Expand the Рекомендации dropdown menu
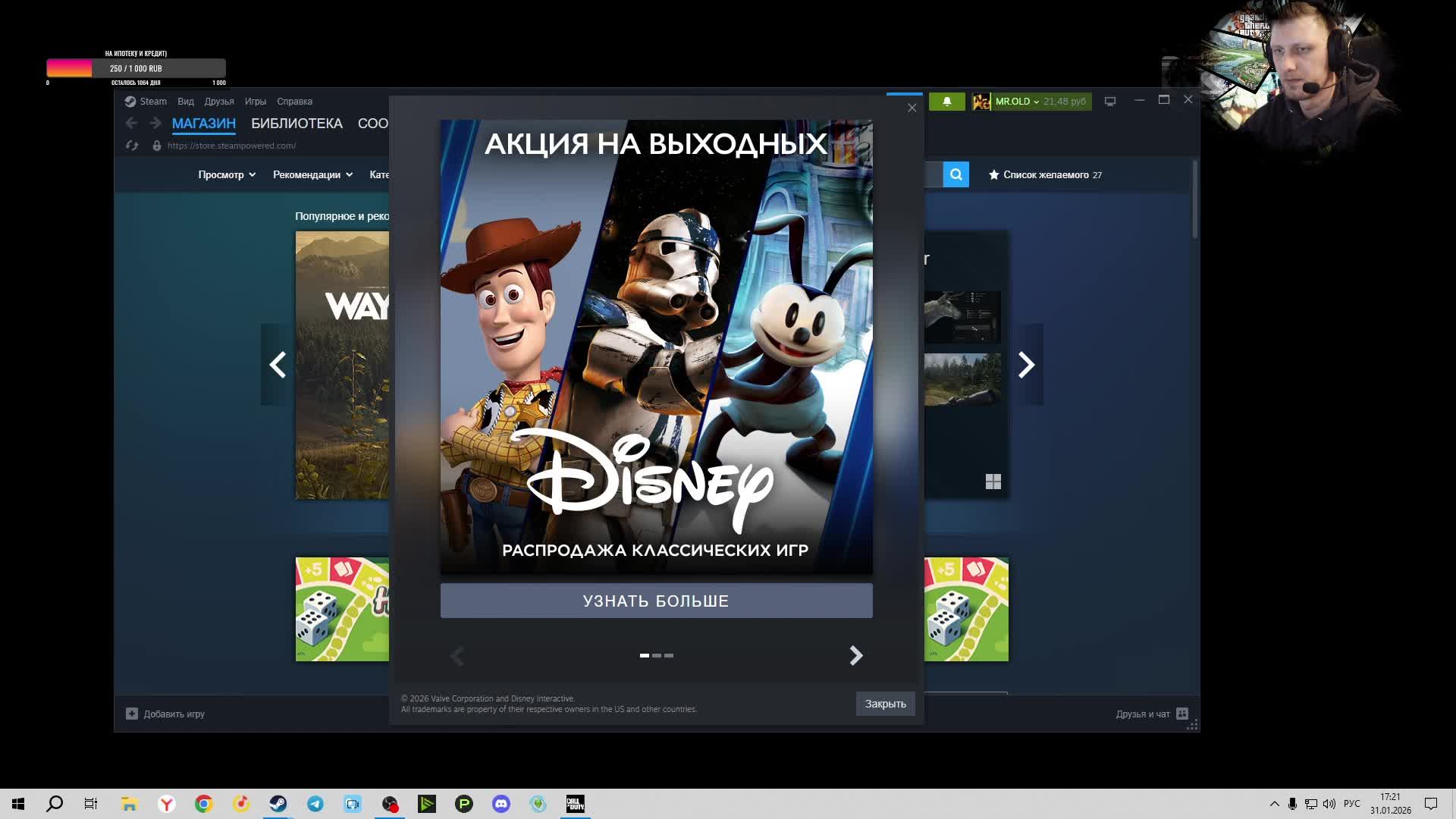This screenshot has width=1456, height=819. point(312,175)
